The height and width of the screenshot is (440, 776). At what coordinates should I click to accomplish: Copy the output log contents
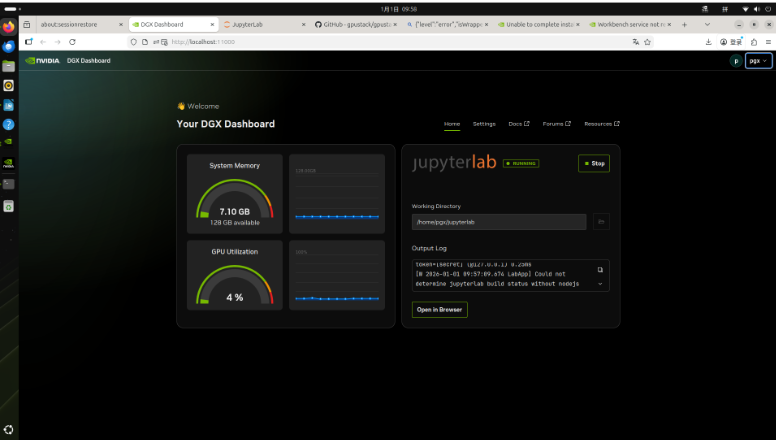(600, 270)
